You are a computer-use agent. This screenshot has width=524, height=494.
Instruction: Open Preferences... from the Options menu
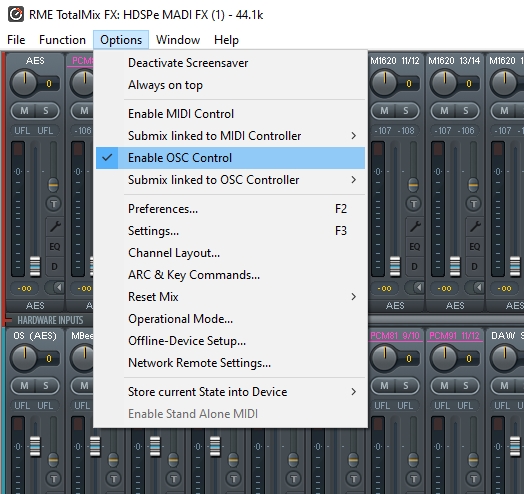(x=230, y=209)
